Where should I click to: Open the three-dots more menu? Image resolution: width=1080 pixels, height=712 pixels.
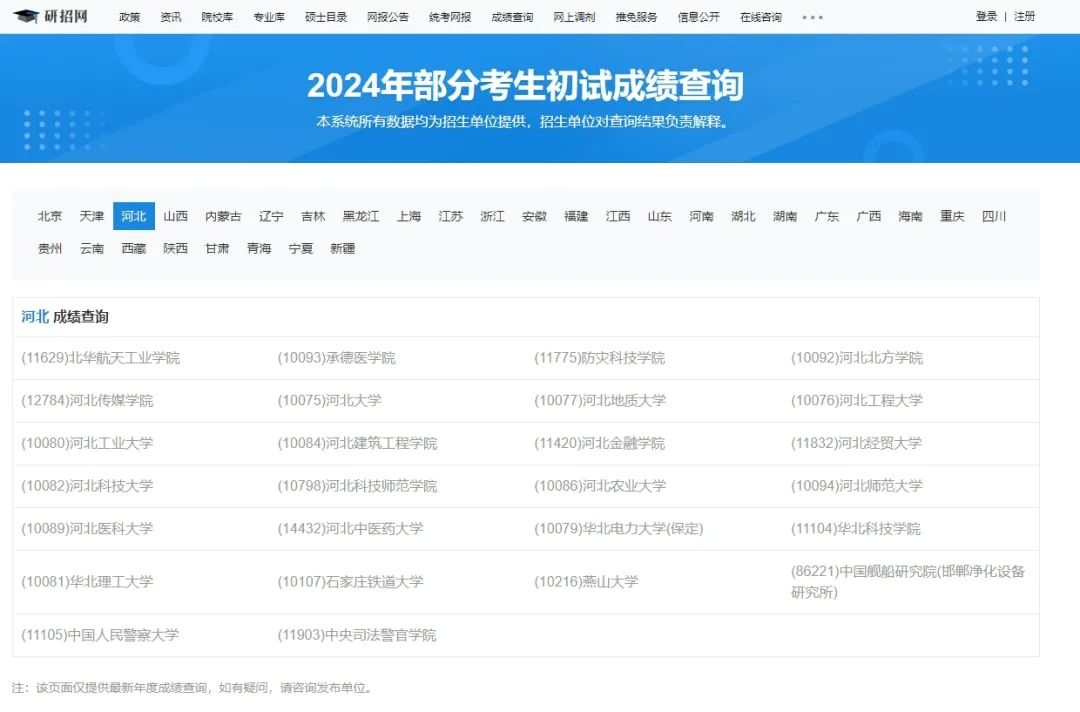(x=812, y=17)
